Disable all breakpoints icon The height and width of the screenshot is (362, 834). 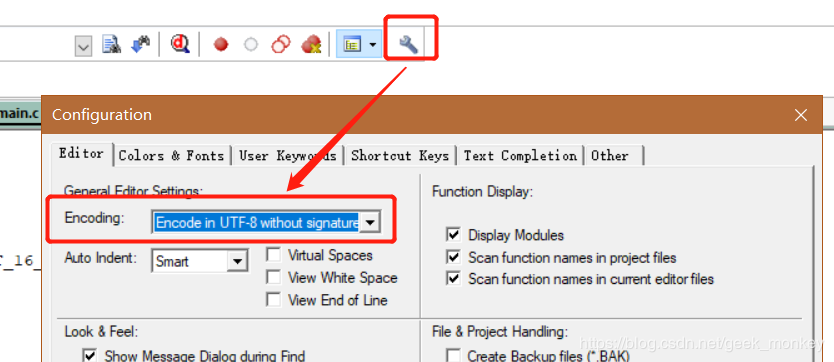pyautogui.click(x=280, y=45)
